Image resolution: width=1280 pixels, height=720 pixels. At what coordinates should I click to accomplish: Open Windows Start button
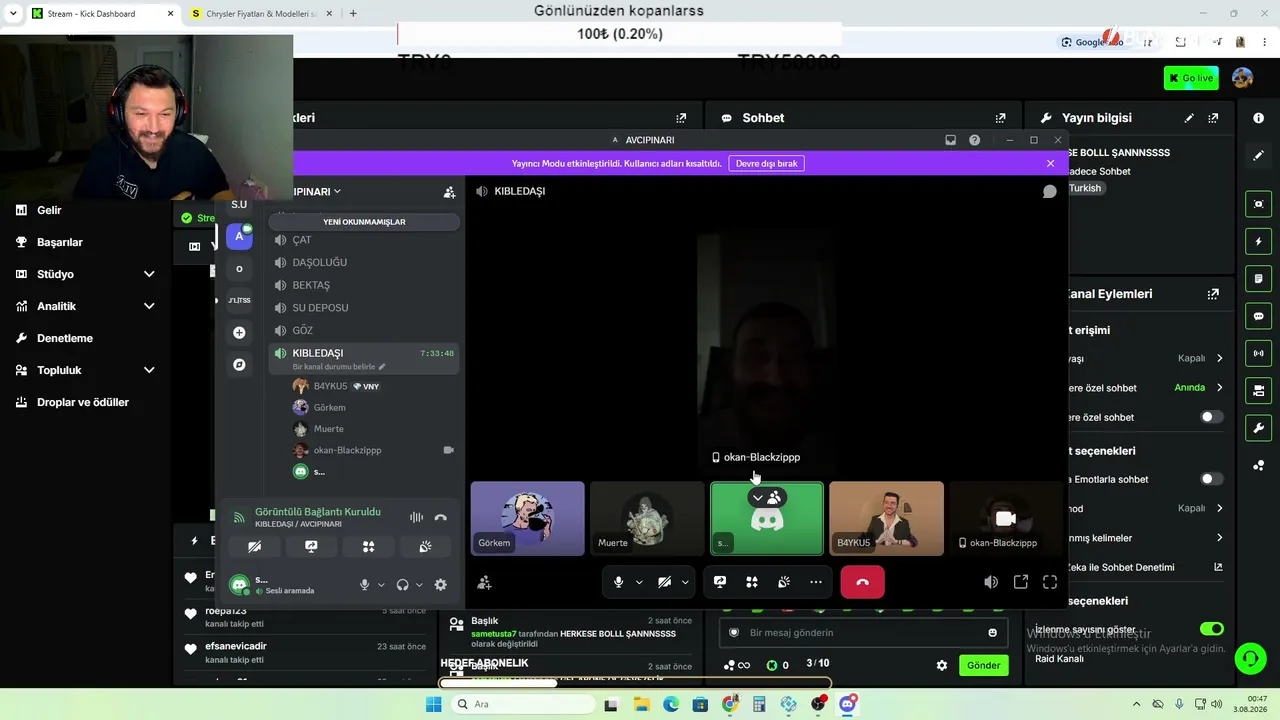(x=433, y=704)
